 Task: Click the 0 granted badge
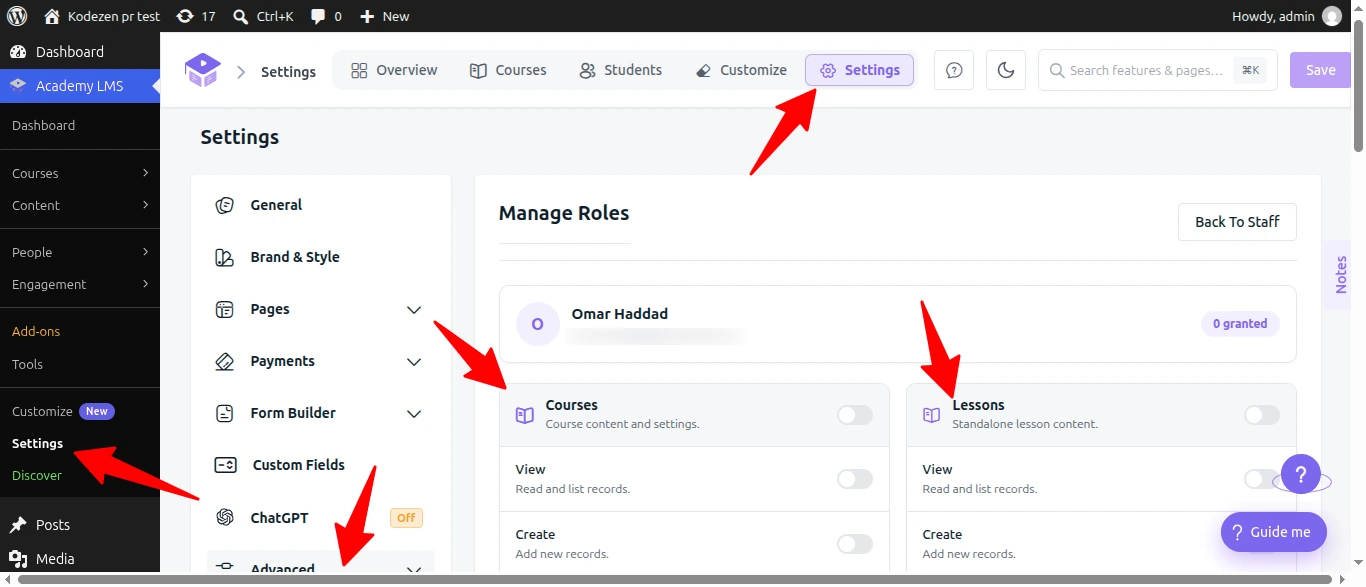(1240, 324)
